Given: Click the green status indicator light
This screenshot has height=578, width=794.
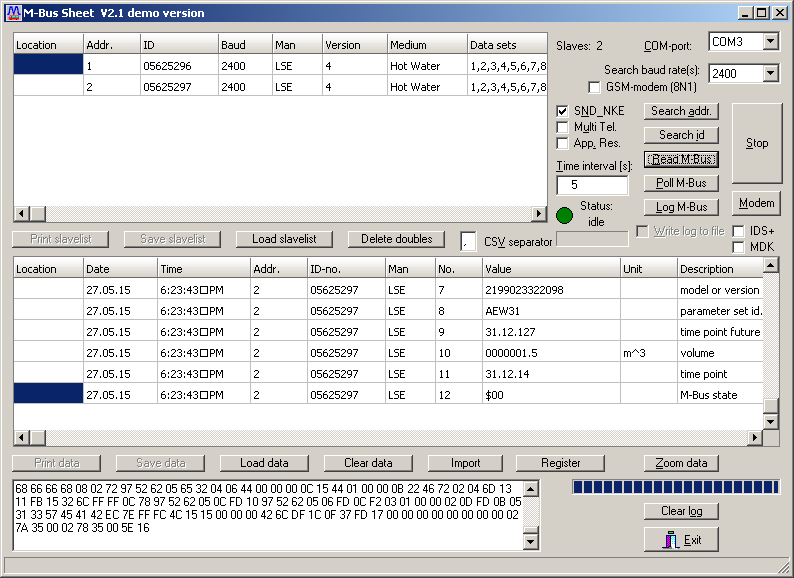Looking at the screenshot, I should (565, 215).
